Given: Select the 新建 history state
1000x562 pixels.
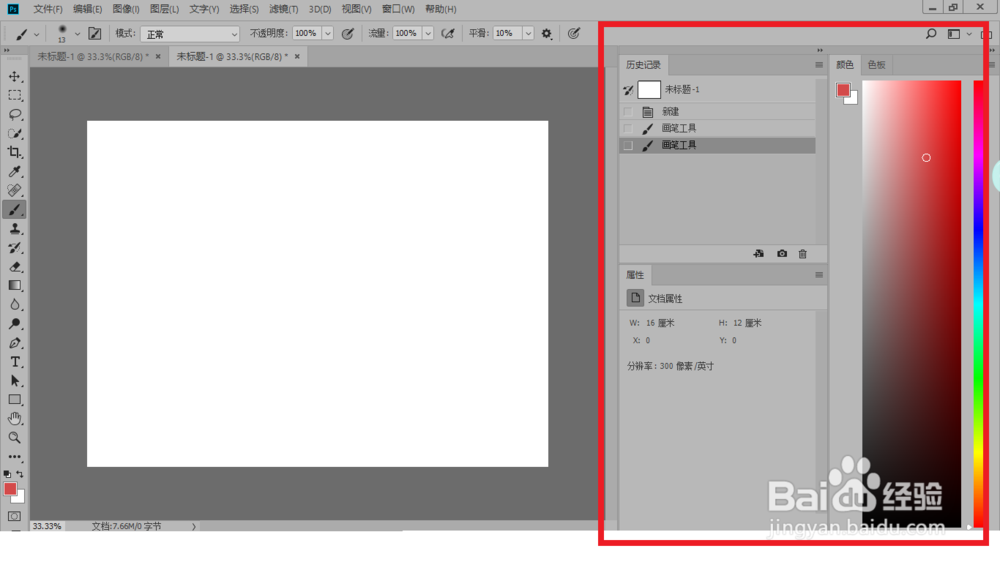Looking at the screenshot, I should pyautogui.click(x=717, y=112).
